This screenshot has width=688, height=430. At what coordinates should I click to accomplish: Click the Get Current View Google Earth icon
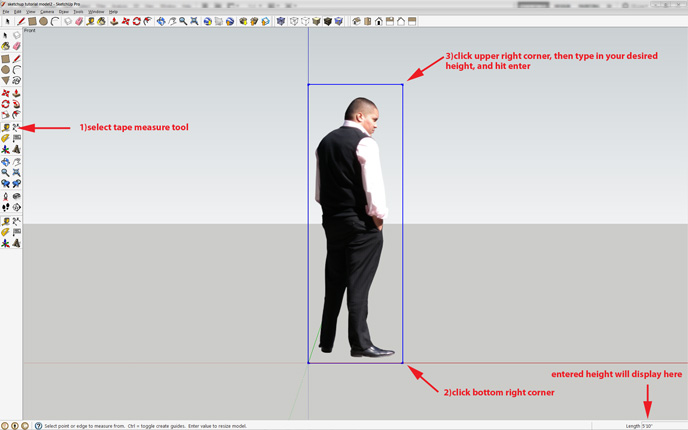[208, 21]
